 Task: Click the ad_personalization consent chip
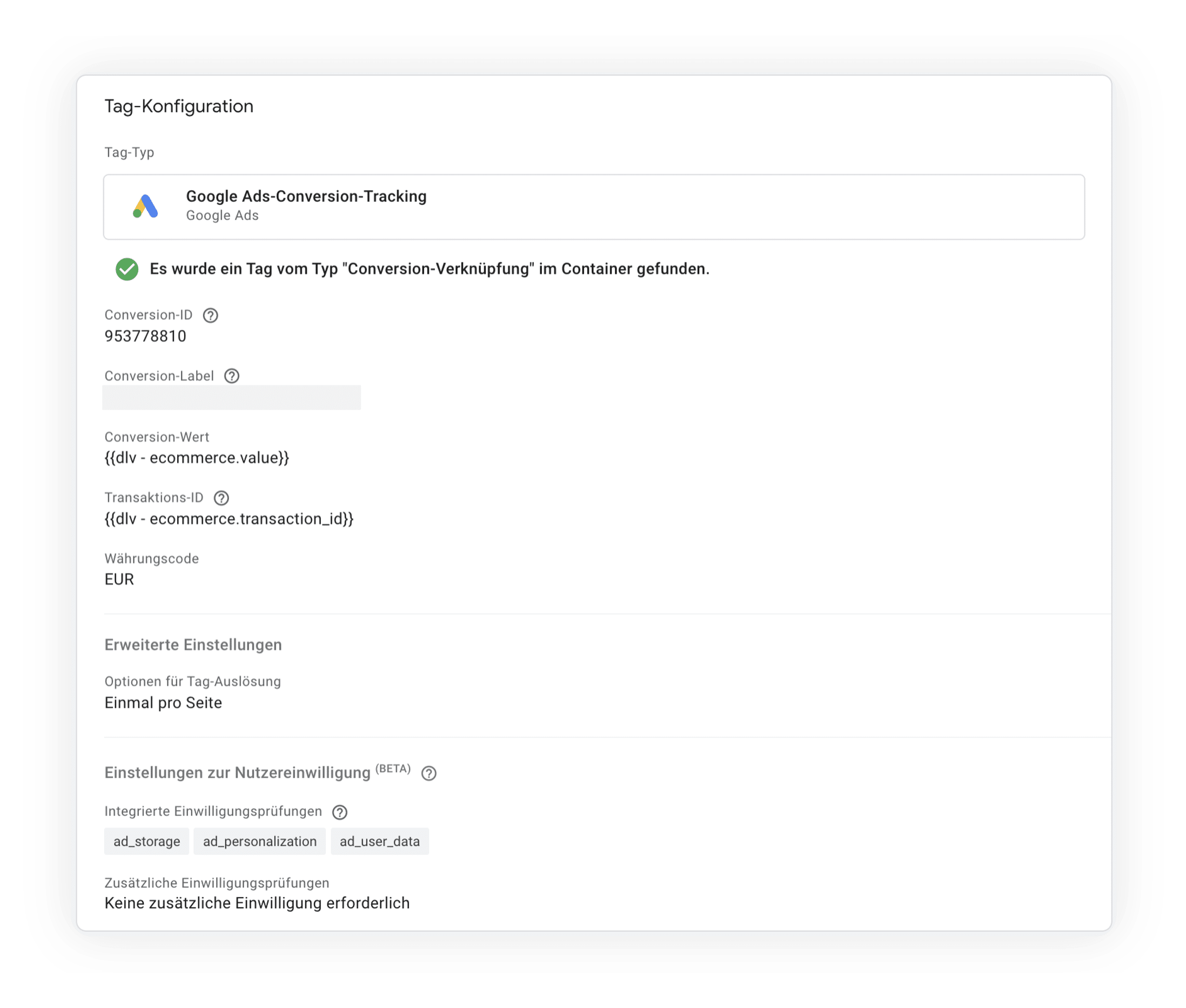(259, 841)
